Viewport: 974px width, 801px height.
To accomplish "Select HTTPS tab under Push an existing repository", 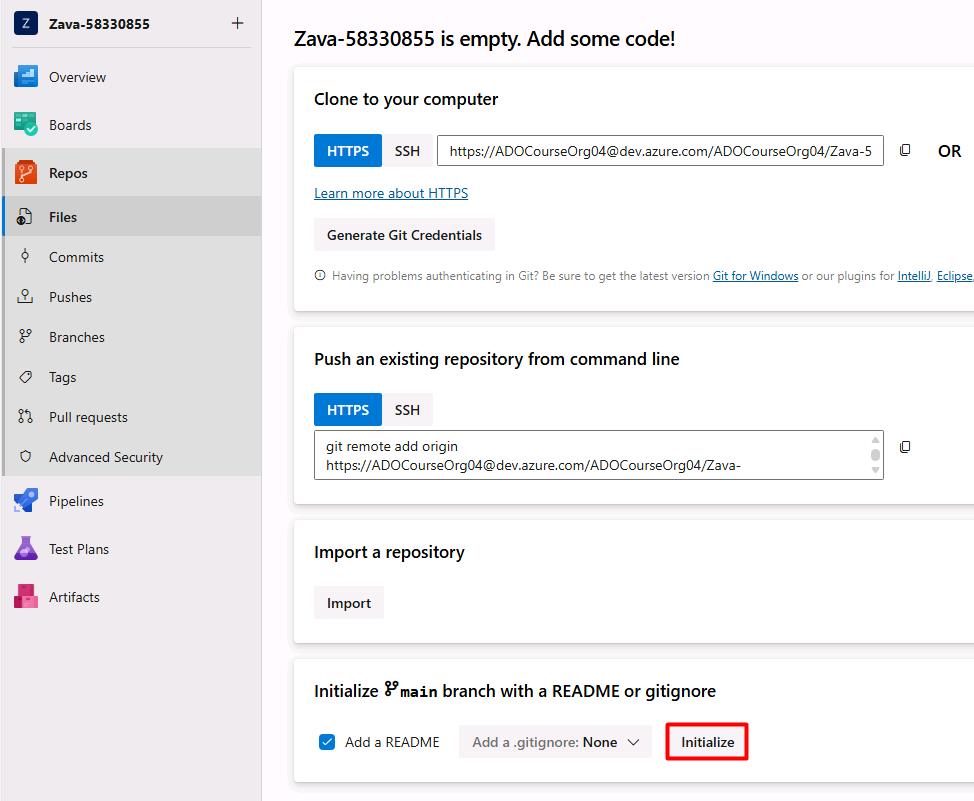I will pos(348,410).
